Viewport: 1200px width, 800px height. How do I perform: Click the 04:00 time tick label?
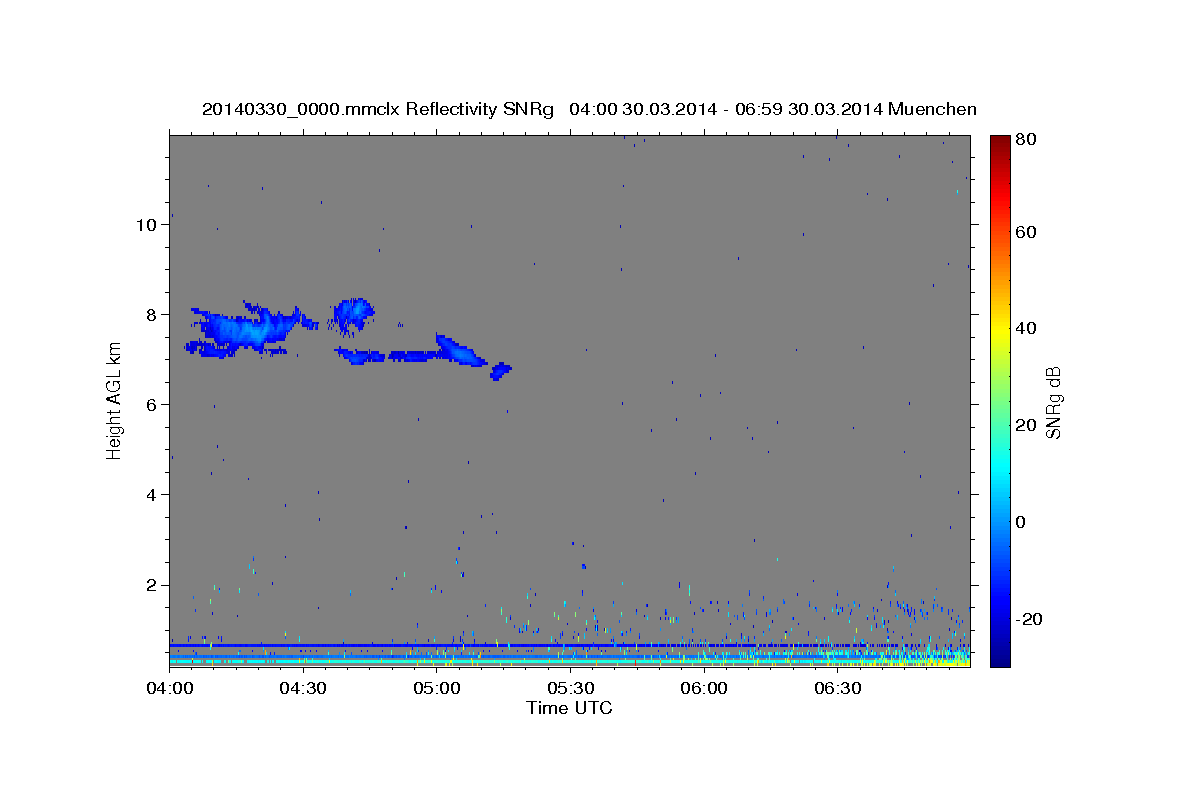pos(169,689)
